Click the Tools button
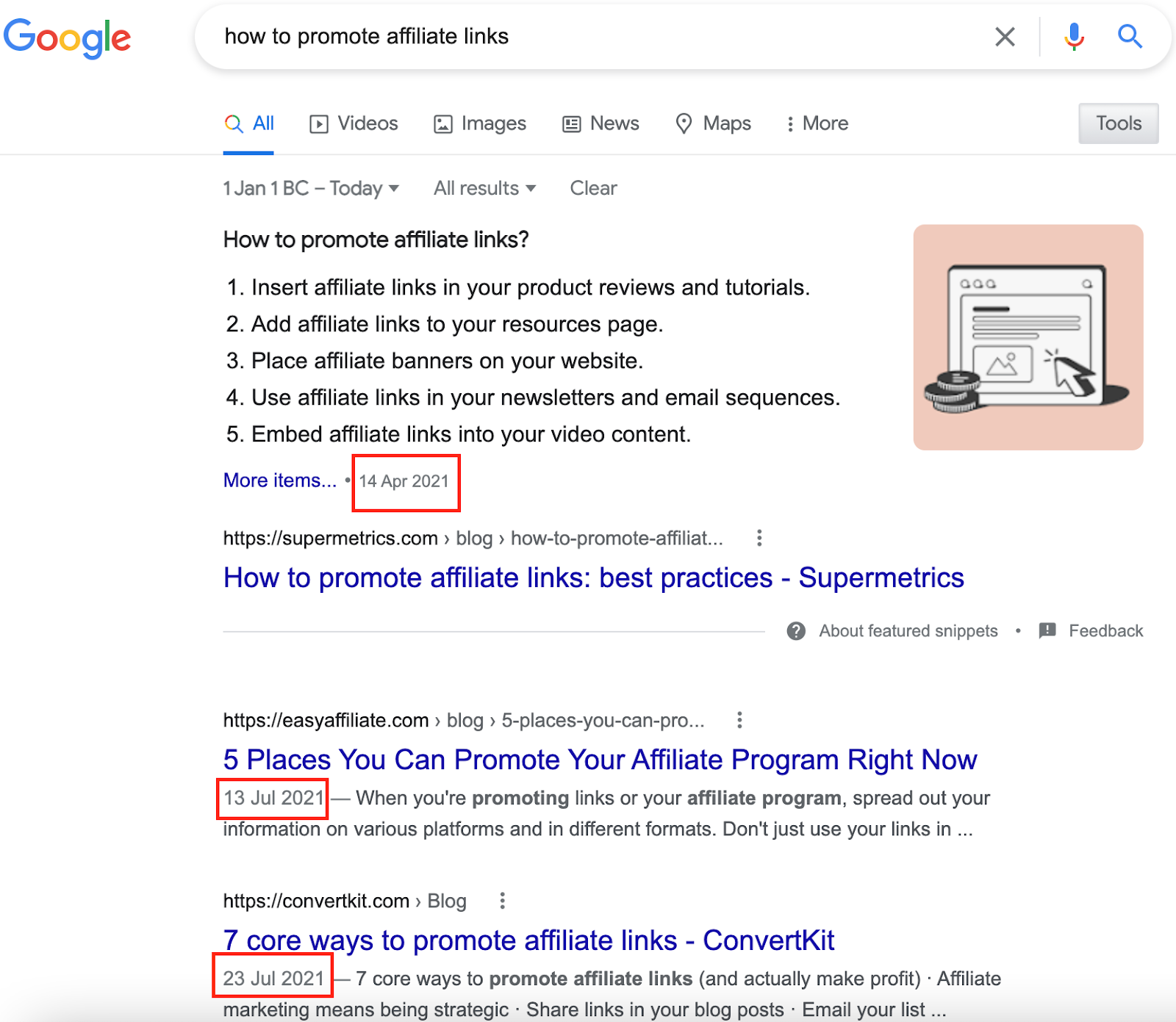Viewport: 1176px width, 1022px height. [1119, 123]
